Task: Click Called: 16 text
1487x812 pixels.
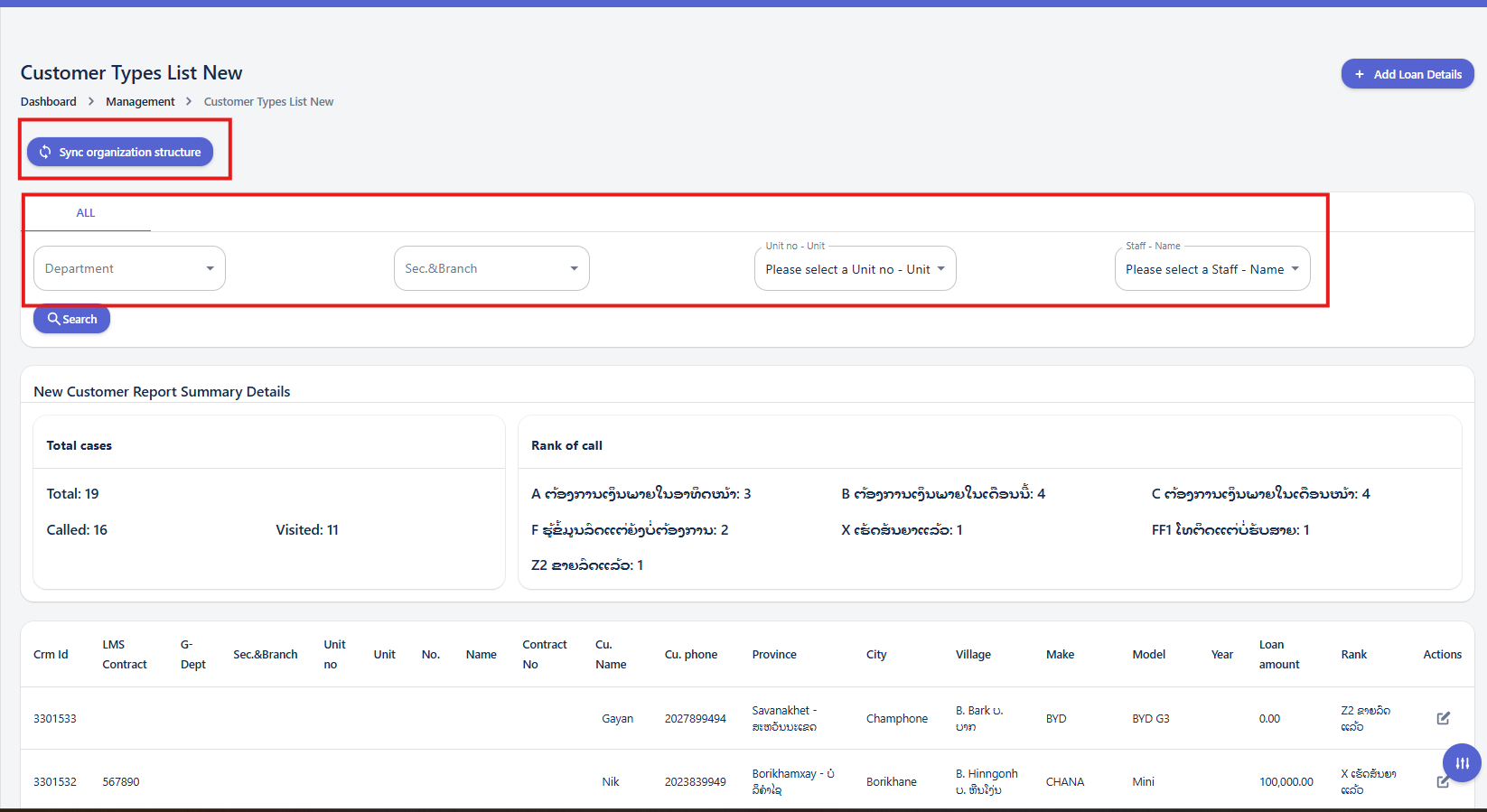Action: [x=77, y=530]
